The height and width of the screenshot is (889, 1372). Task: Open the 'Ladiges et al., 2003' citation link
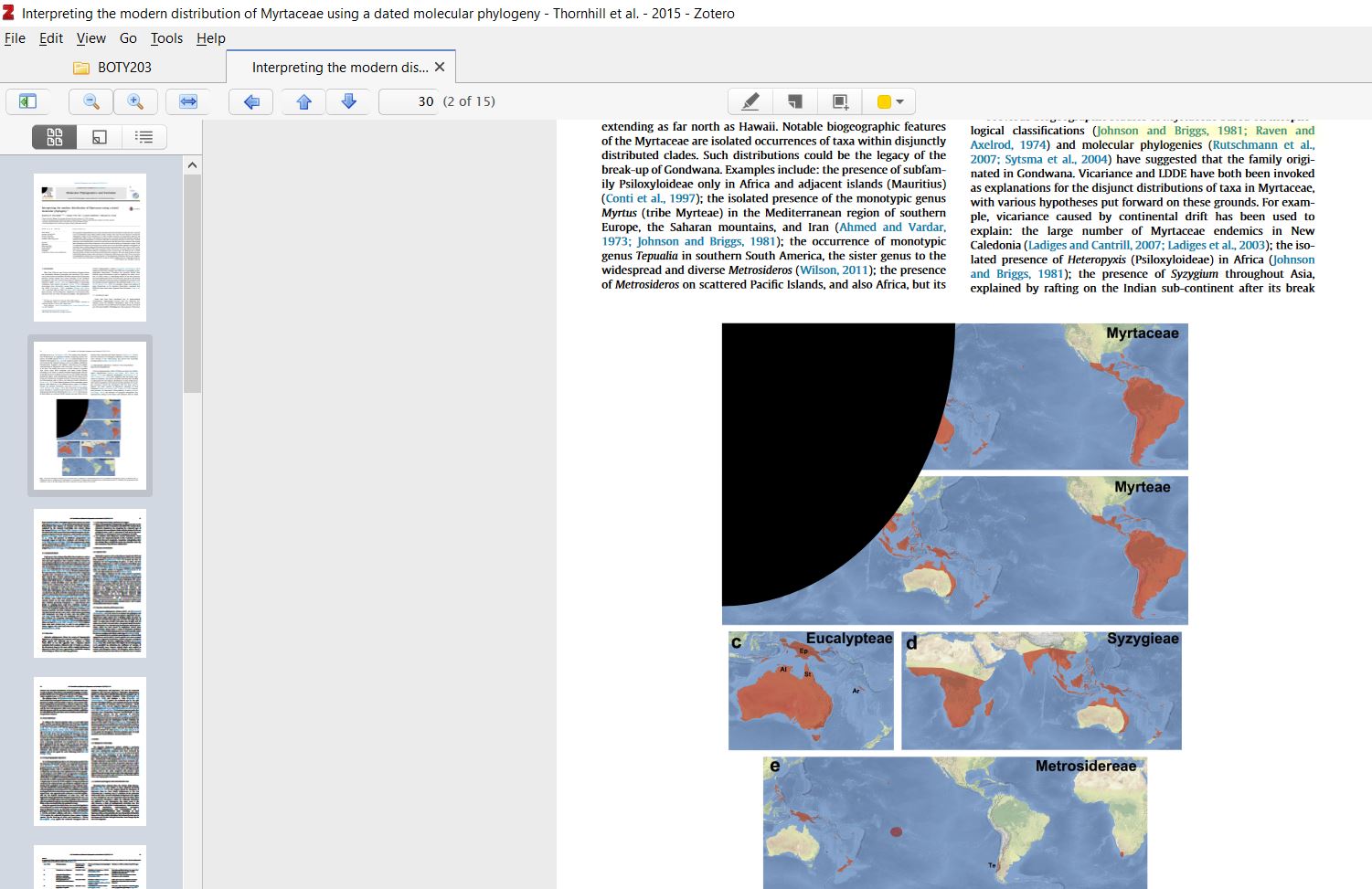tap(1216, 245)
